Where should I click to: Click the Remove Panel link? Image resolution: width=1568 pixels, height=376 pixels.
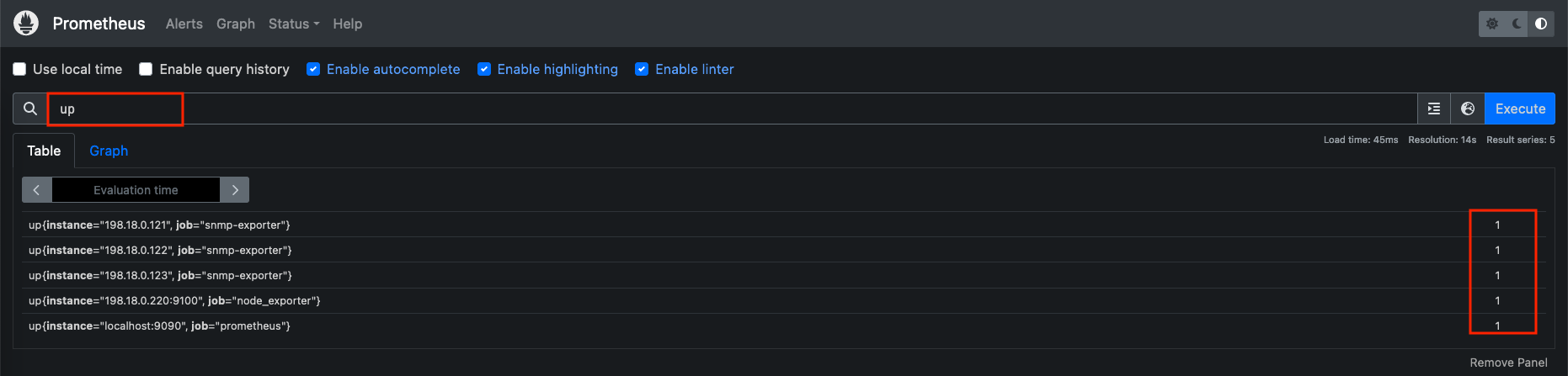1508,363
